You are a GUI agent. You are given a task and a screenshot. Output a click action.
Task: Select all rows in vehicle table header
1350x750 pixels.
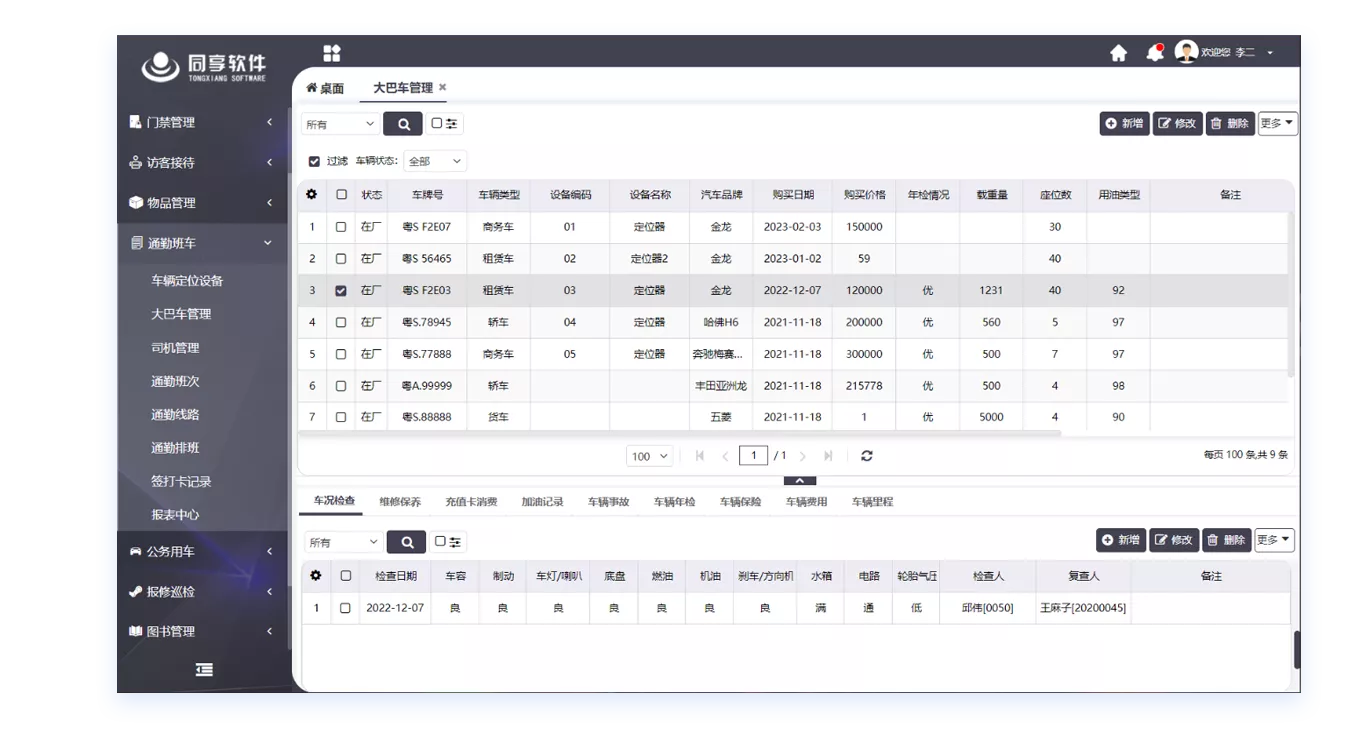tap(342, 195)
